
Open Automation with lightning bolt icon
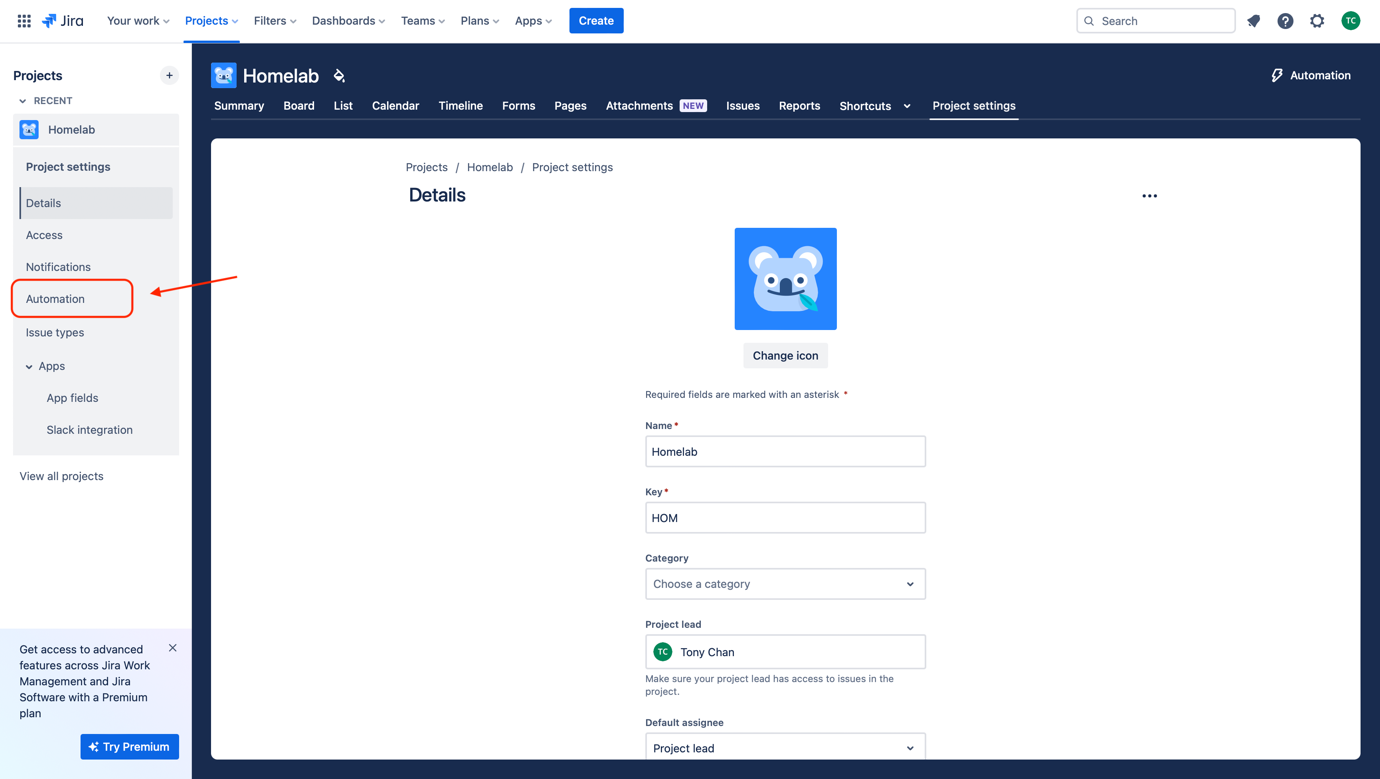click(x=1310, y=75)
